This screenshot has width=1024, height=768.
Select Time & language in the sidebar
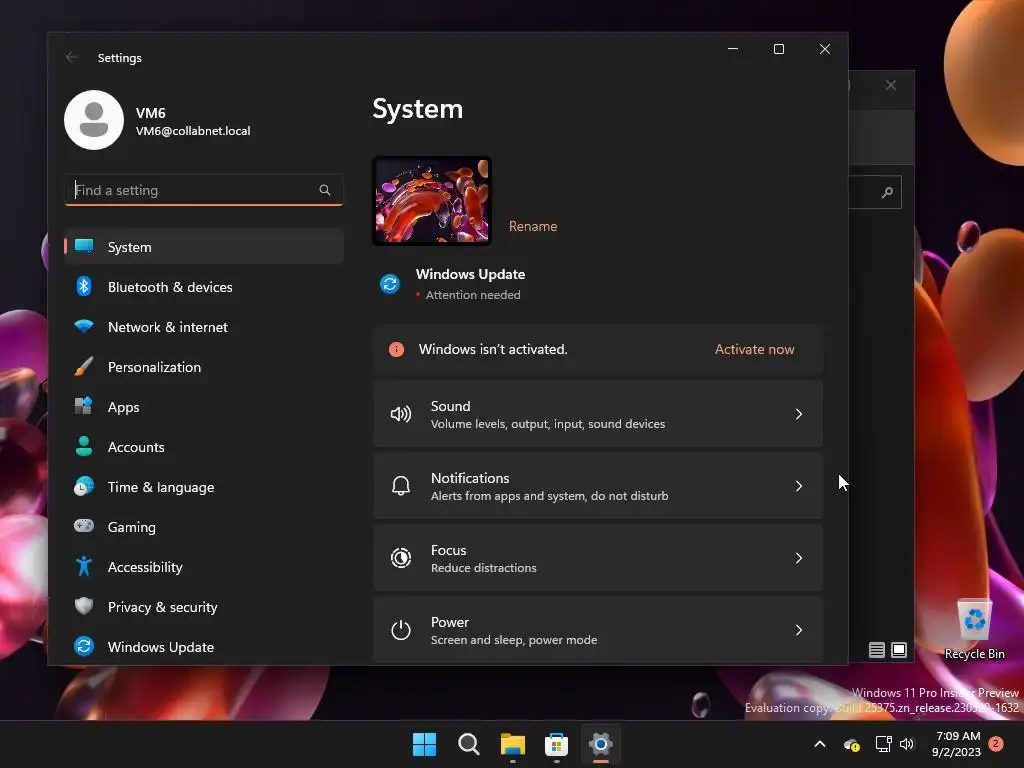click(x=204, y=487)
